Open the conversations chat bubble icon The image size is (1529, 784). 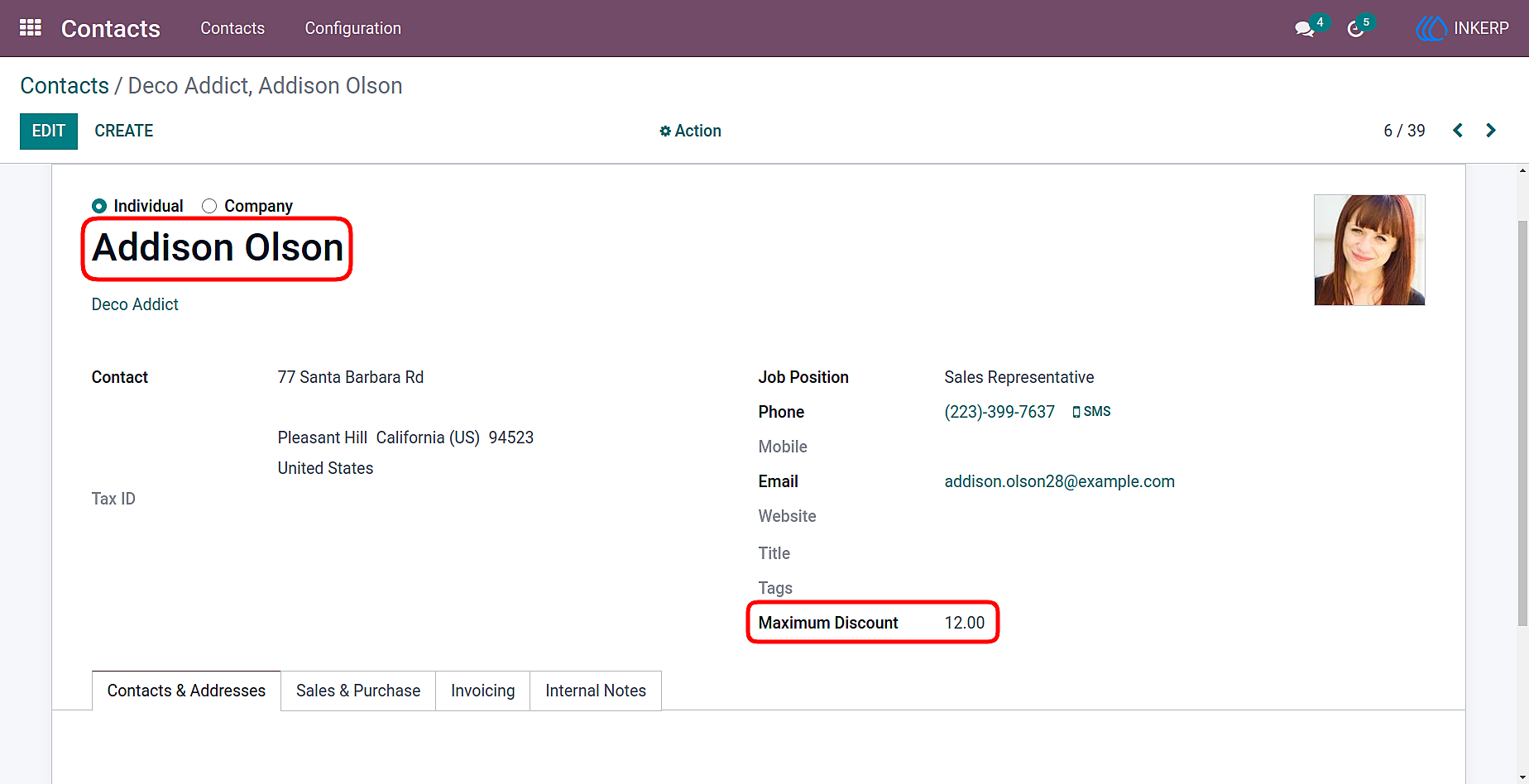click(1305, 29)
